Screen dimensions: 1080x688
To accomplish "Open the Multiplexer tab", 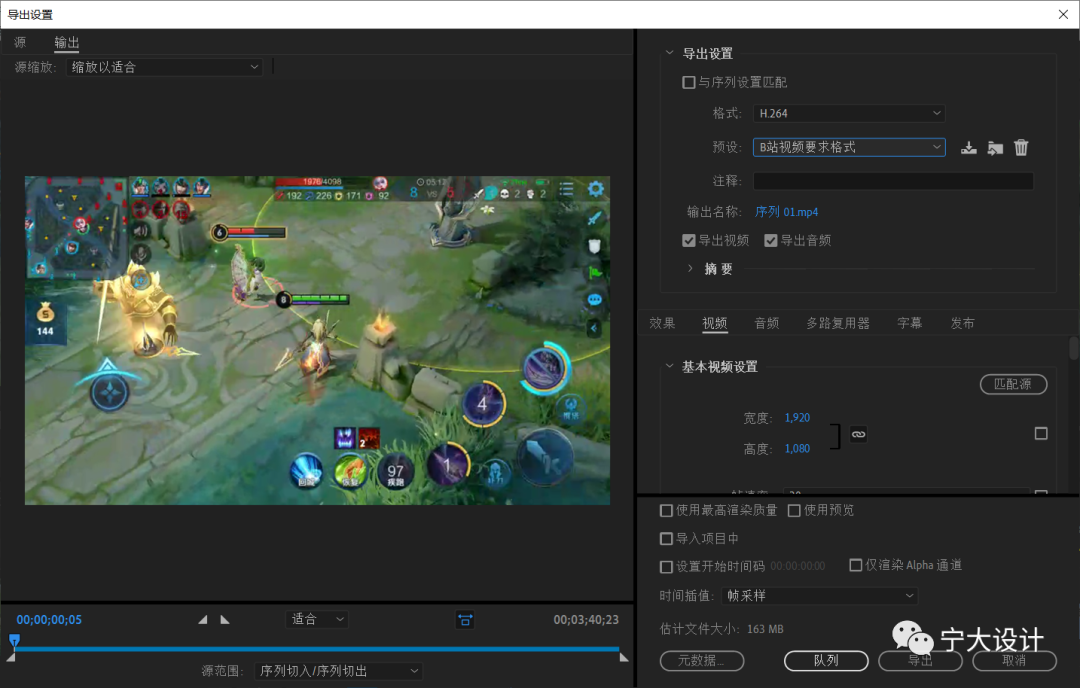I will [x=838, y=323].
